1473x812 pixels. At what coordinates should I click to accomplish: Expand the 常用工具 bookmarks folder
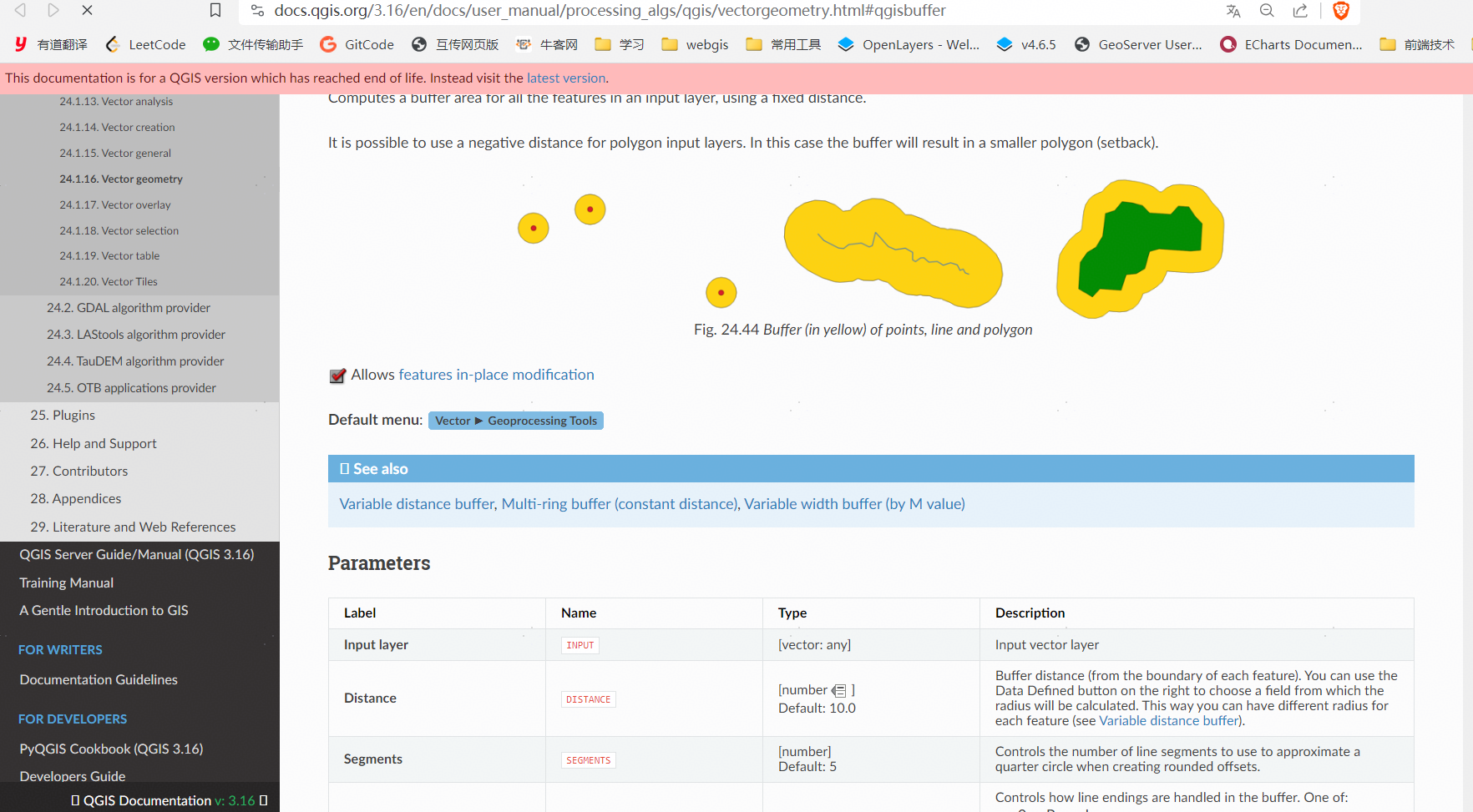tap(783, 44)
